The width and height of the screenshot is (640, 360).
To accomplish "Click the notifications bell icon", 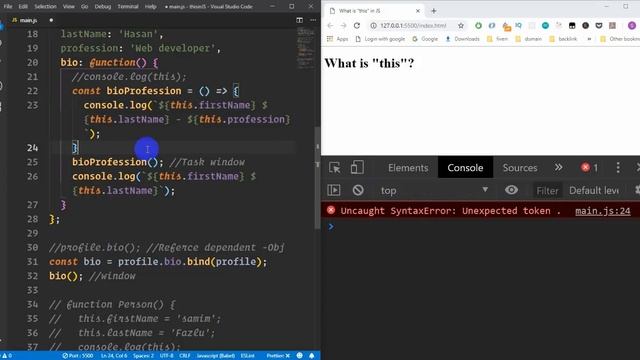I will pos(312,356).
